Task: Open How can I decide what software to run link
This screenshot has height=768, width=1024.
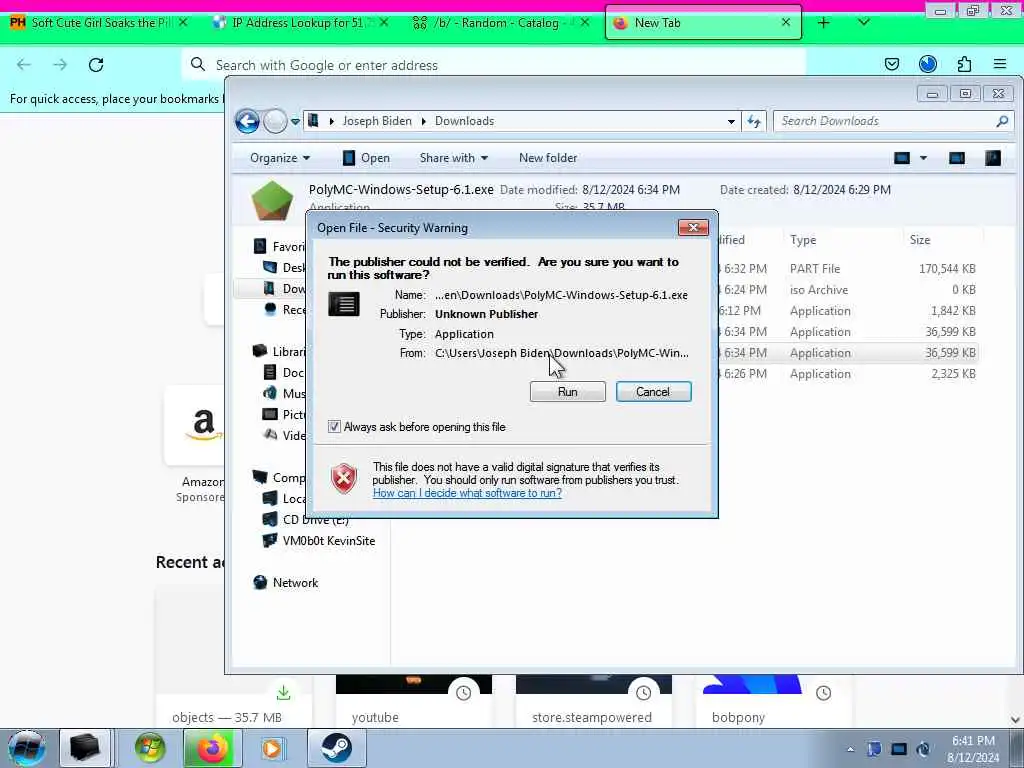Action: coord(467,493)
